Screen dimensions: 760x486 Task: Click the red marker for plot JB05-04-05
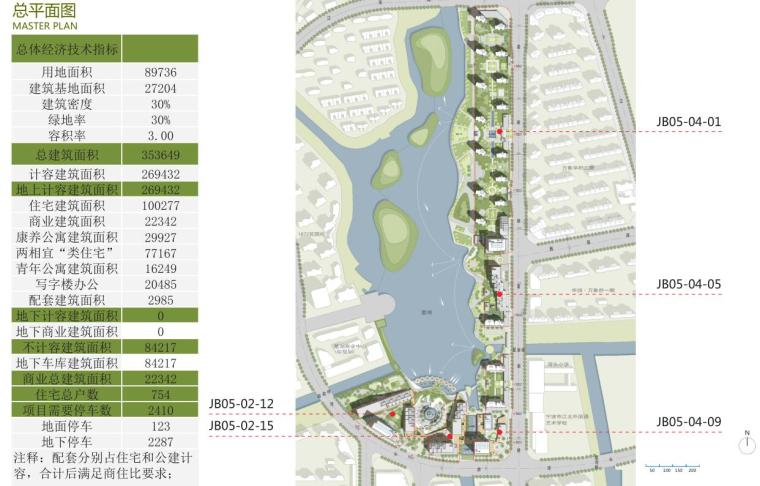pos(499,294)
